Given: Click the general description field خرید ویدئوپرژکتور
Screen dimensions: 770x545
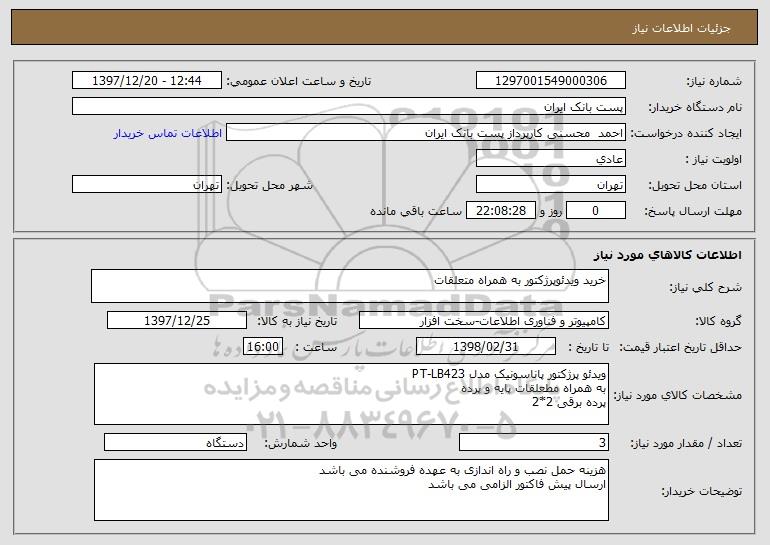Looking at the screenshot, I should click(350, 286).
